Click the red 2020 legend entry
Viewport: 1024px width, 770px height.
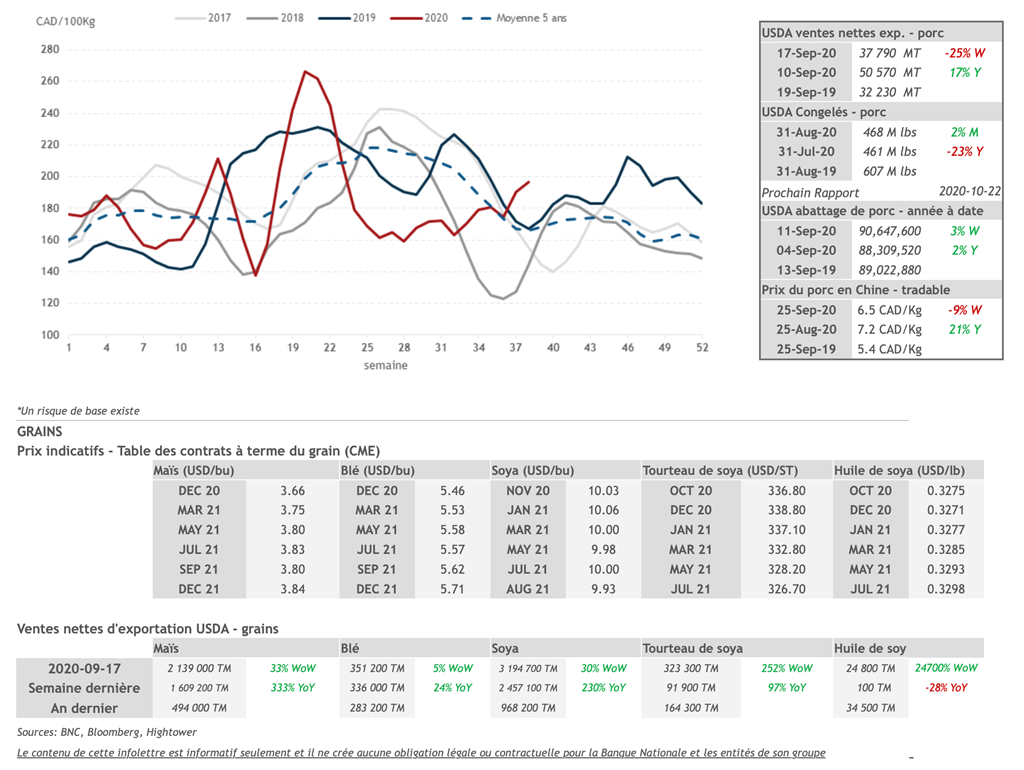pyautogui.click(x=422, y=18)
